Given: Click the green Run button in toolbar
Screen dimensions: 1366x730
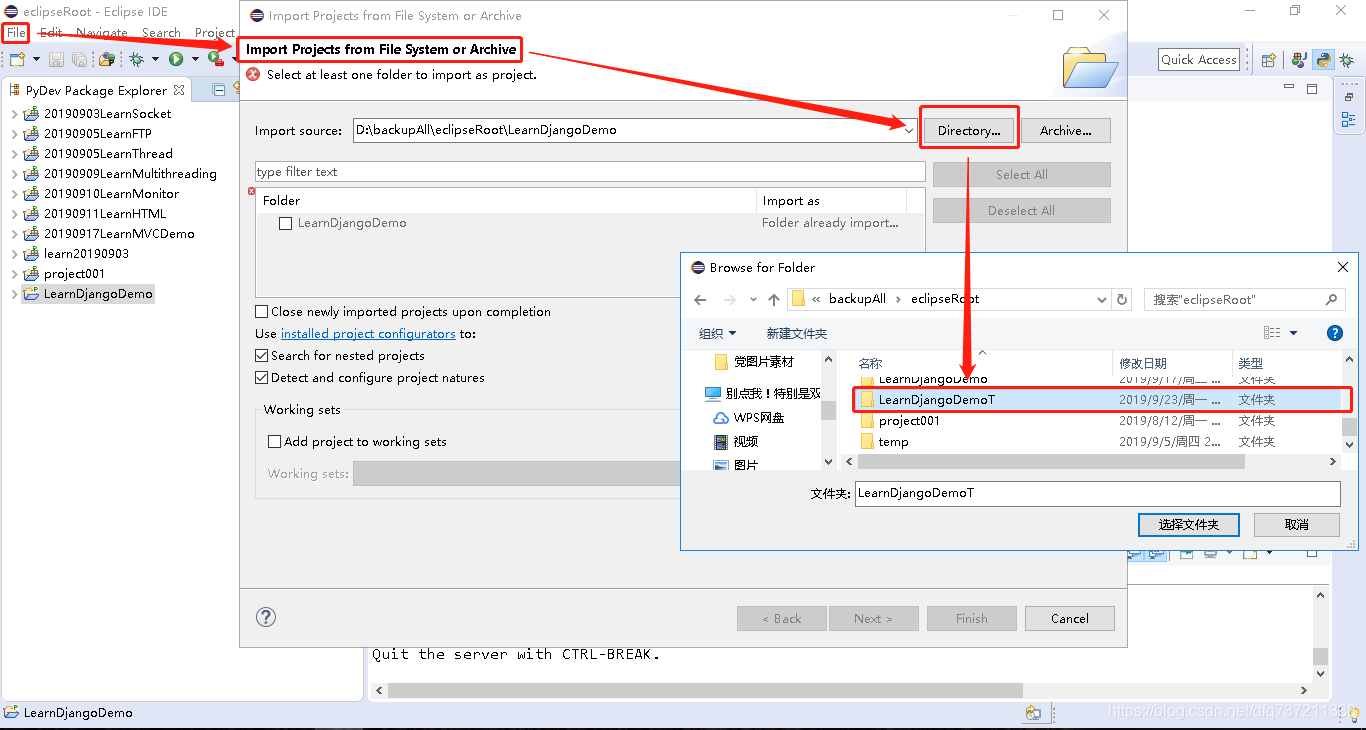Looking at the screenshot, I should pyautogui.click(x=176, y=60).
